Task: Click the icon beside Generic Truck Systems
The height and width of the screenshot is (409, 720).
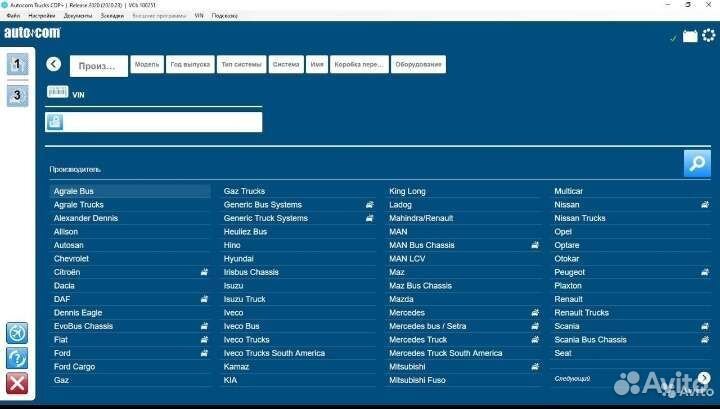Action: (x=369, y=218)
